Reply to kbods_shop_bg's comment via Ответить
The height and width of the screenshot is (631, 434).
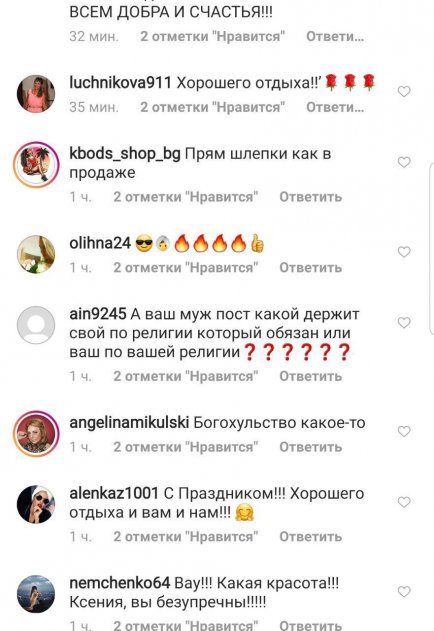(310, 197)
